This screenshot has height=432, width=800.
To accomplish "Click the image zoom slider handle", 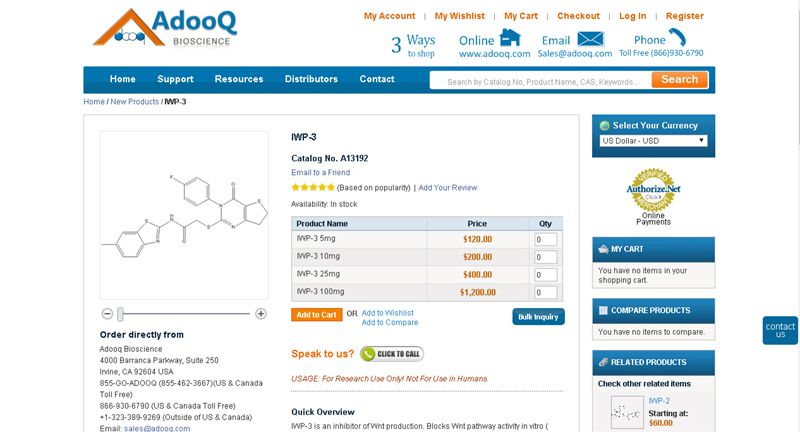I will tap(120, 314).
